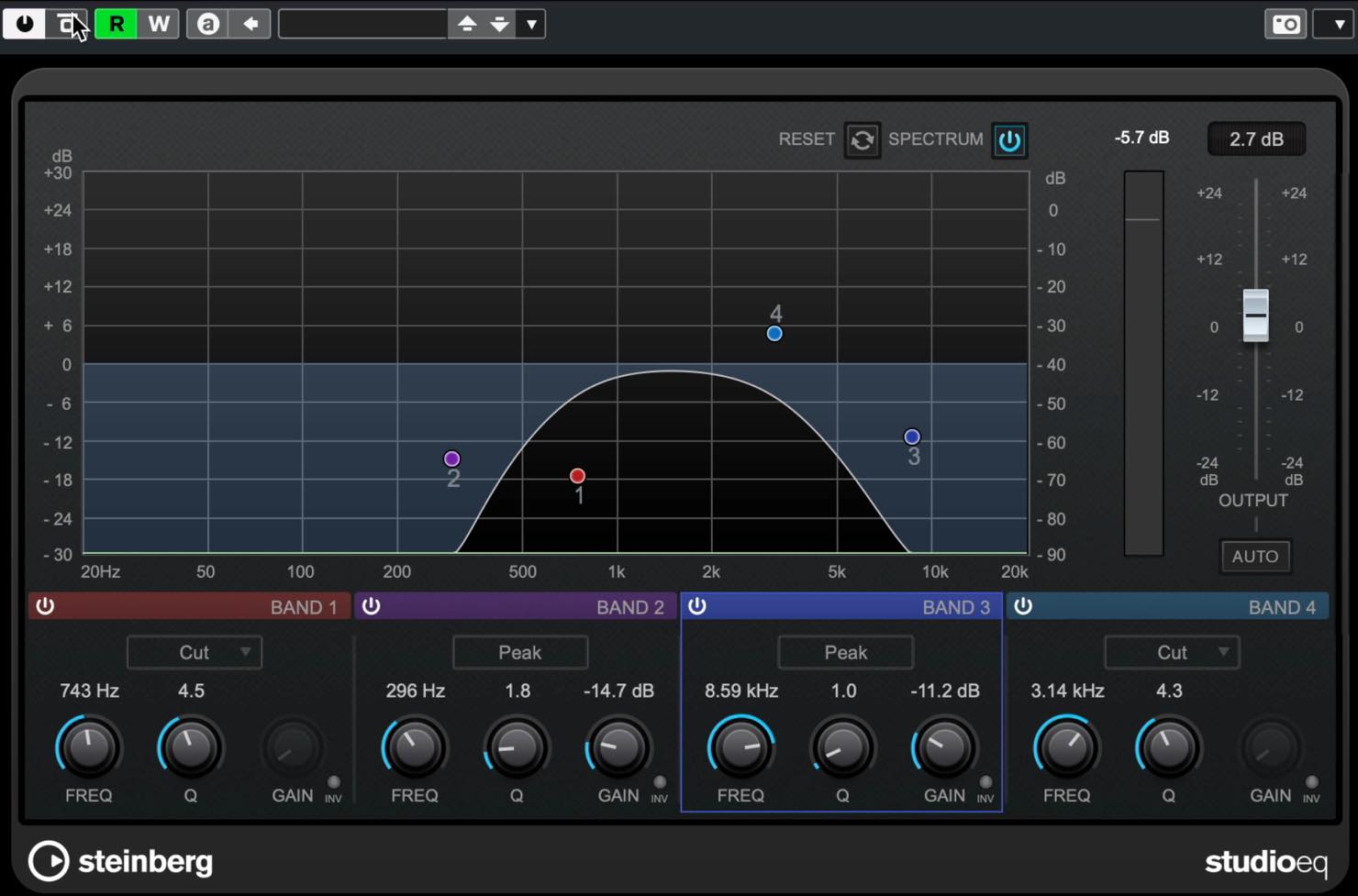
Task: Open the preset management dropdown arrow
Action: (531, 24)
